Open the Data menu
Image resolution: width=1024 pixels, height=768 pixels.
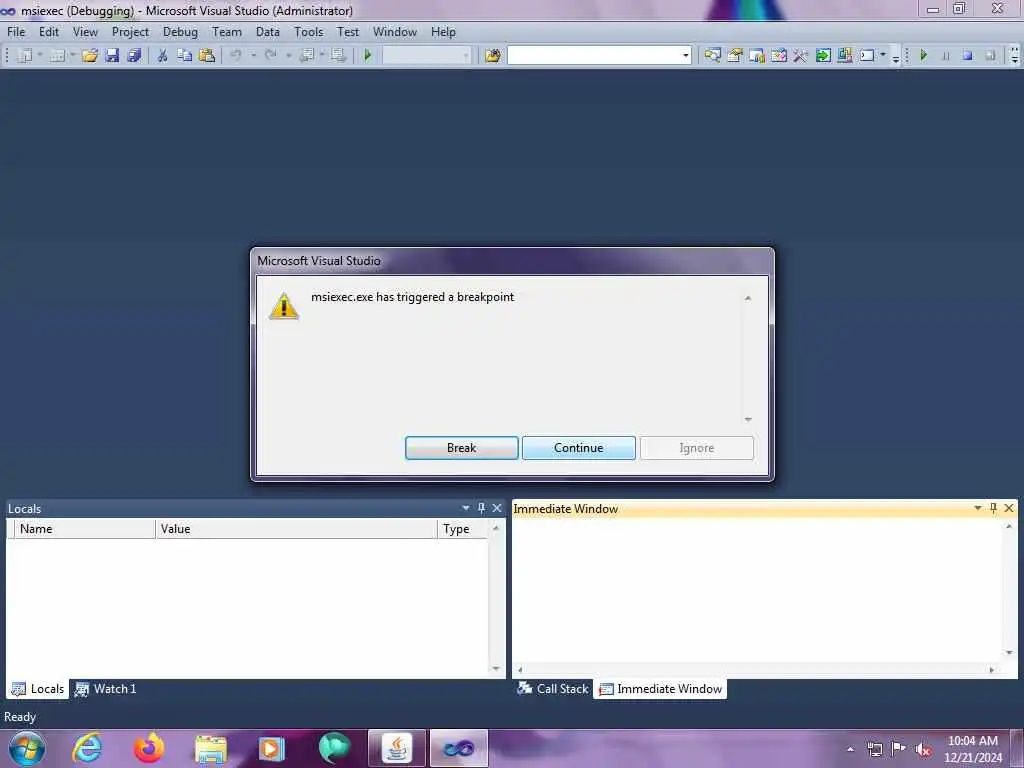pos(268,31)
